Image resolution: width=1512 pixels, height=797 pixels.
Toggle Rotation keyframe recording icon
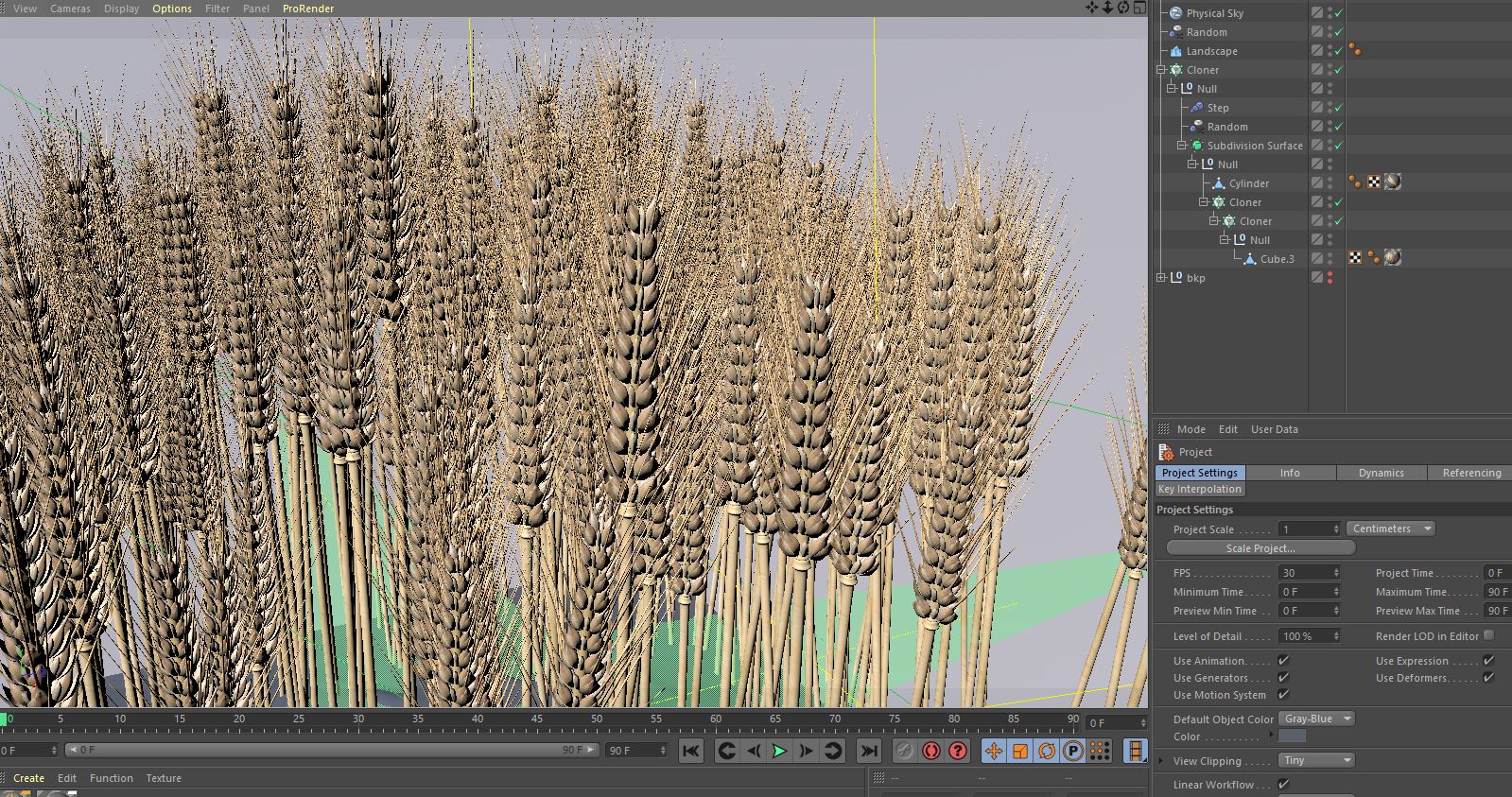coord(1047,751)
